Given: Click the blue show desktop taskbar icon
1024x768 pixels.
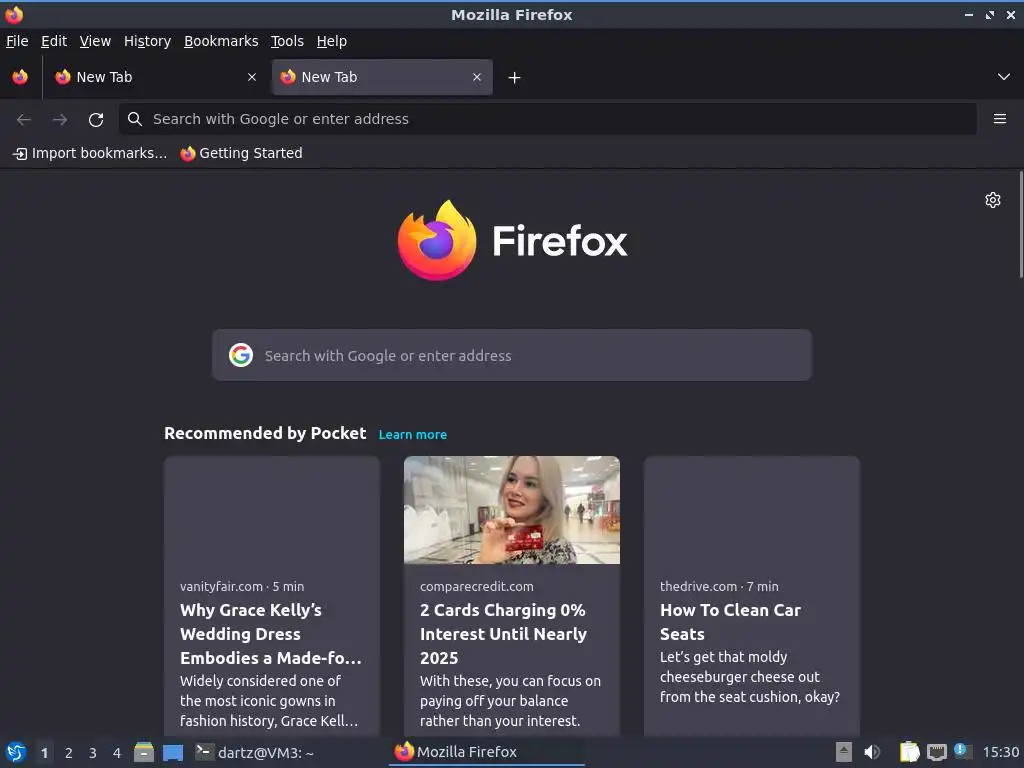Looking at the screenshot, I should 173,753.
